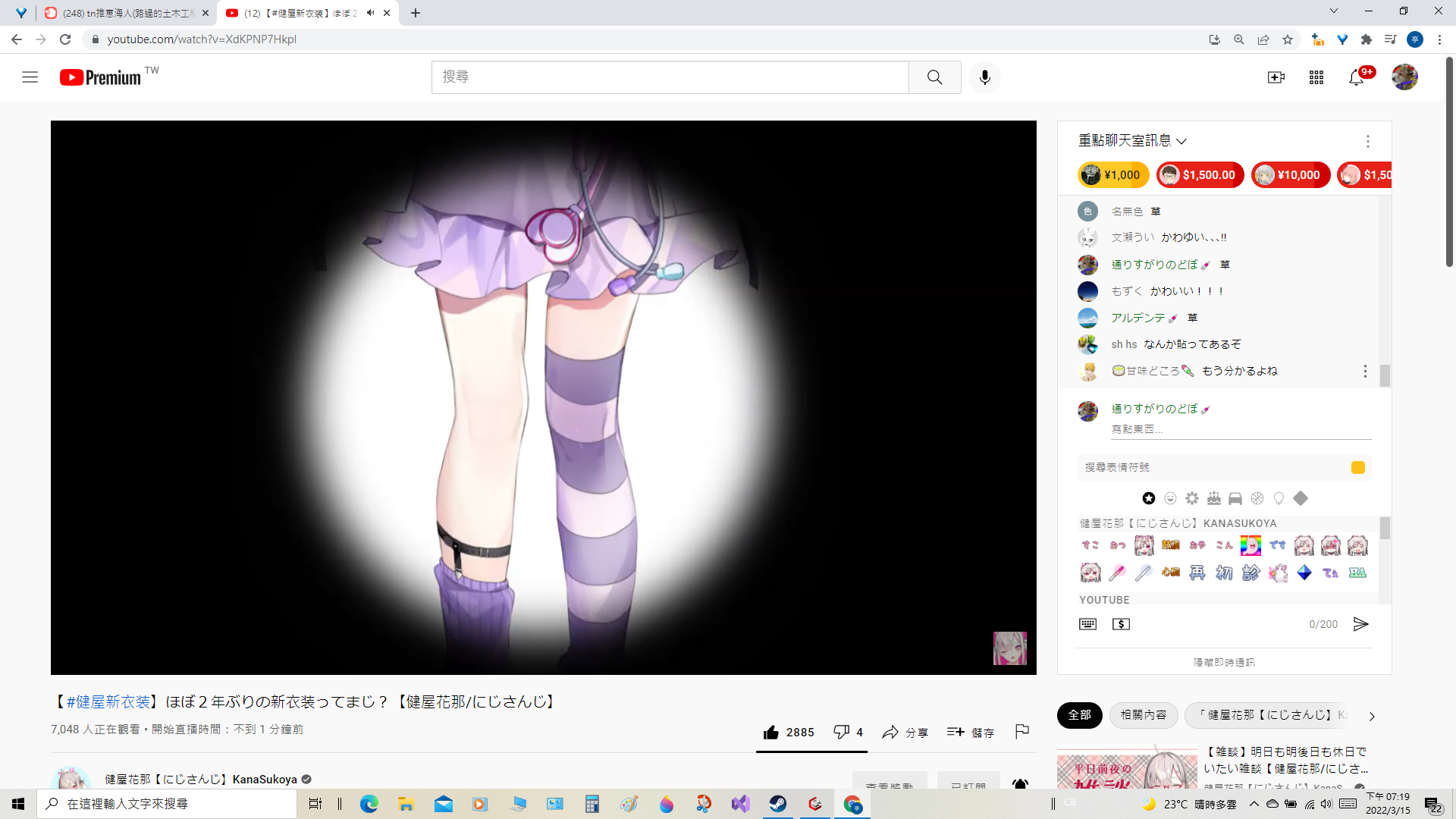Screen dimensions: 1456x819
Task: Select diamond symbols emoji category
Action: [1301, 498]
